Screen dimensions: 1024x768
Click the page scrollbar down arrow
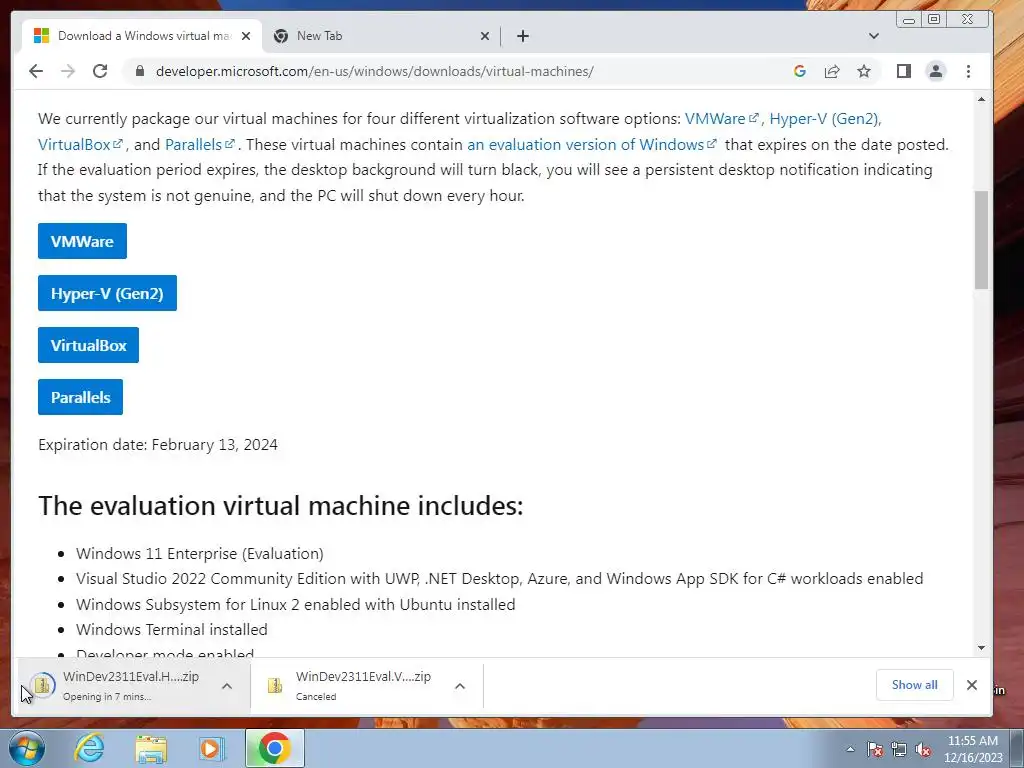[x=981, y=648]
